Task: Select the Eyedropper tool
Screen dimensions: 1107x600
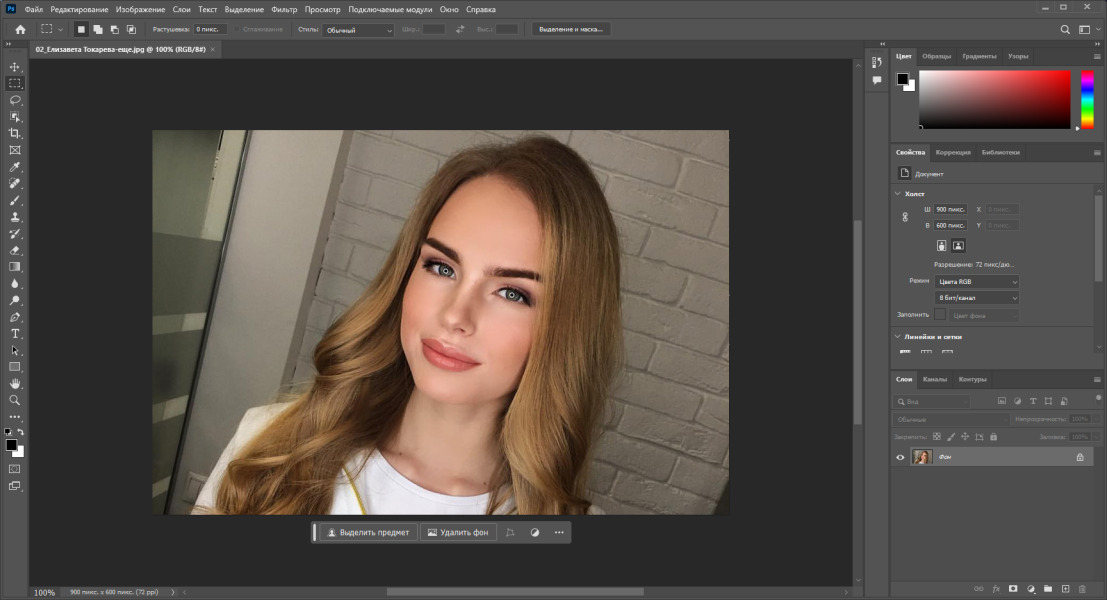Action: (15, 167)
